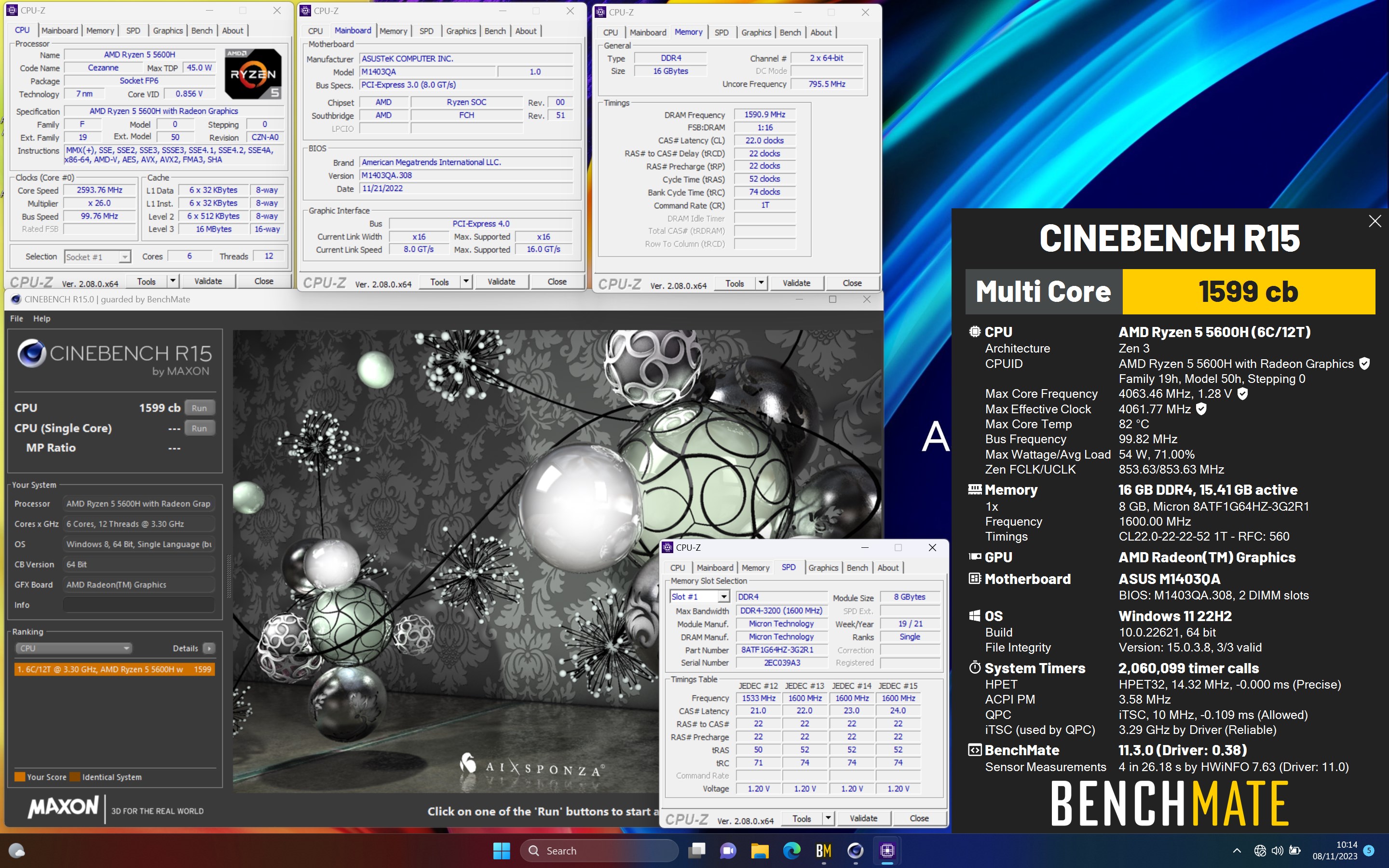Click the DRAM Frequency value 1590.9 MHz
Viewport: 1389px width, 868px height.
[x=764, y=115]
